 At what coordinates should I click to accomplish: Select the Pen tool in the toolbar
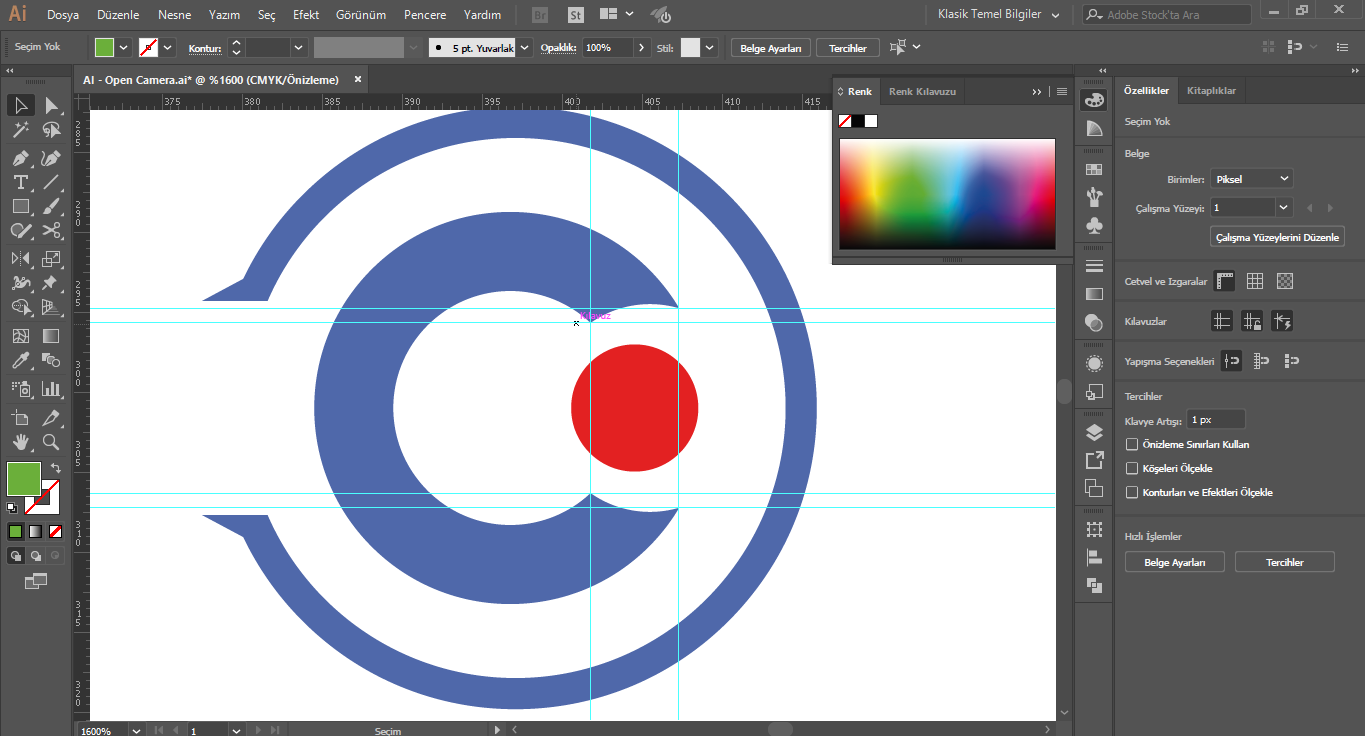tap(20, 158)
